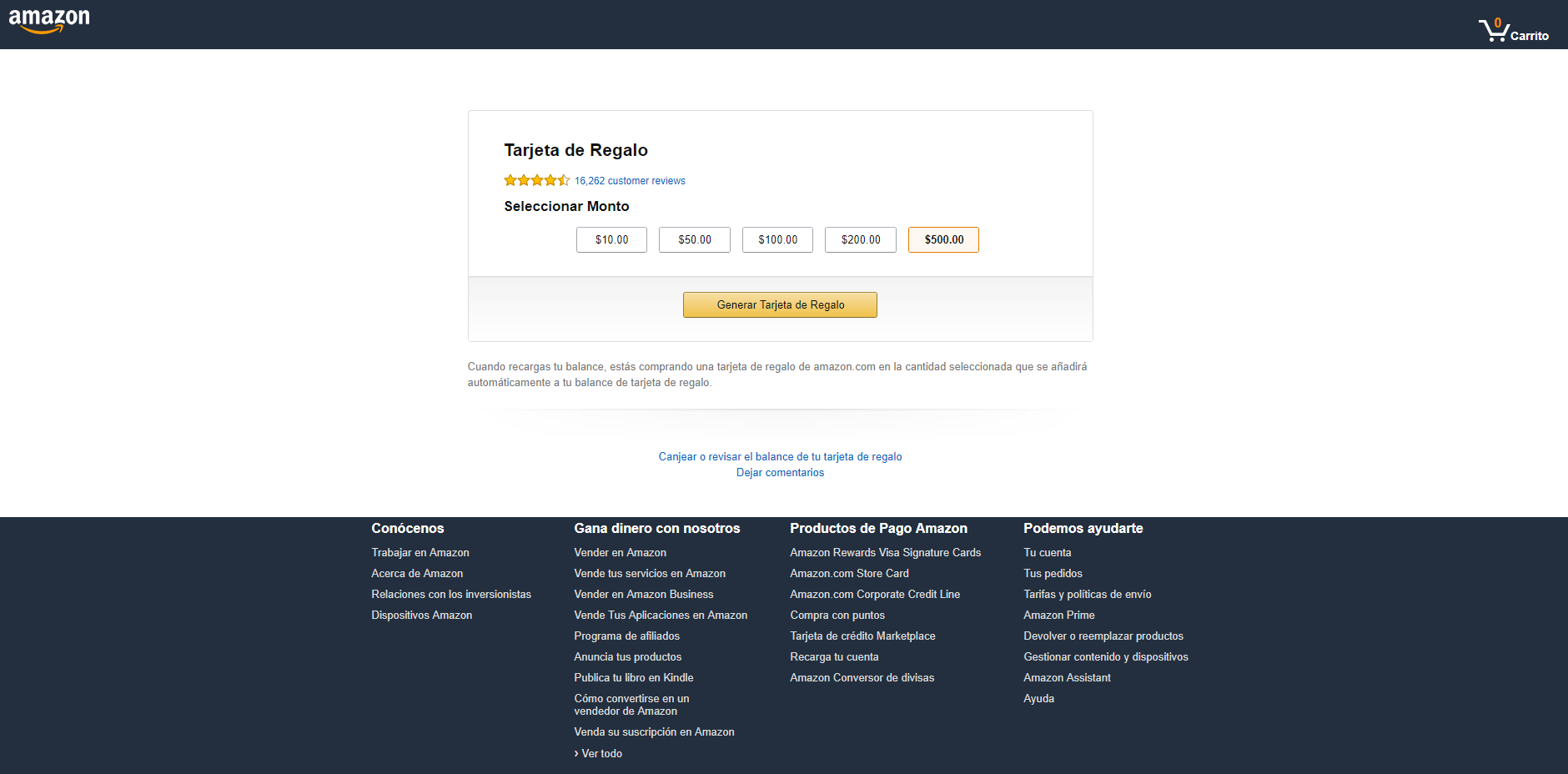
Task: Open the Ayuda help link
Action: click(1039, 698)
